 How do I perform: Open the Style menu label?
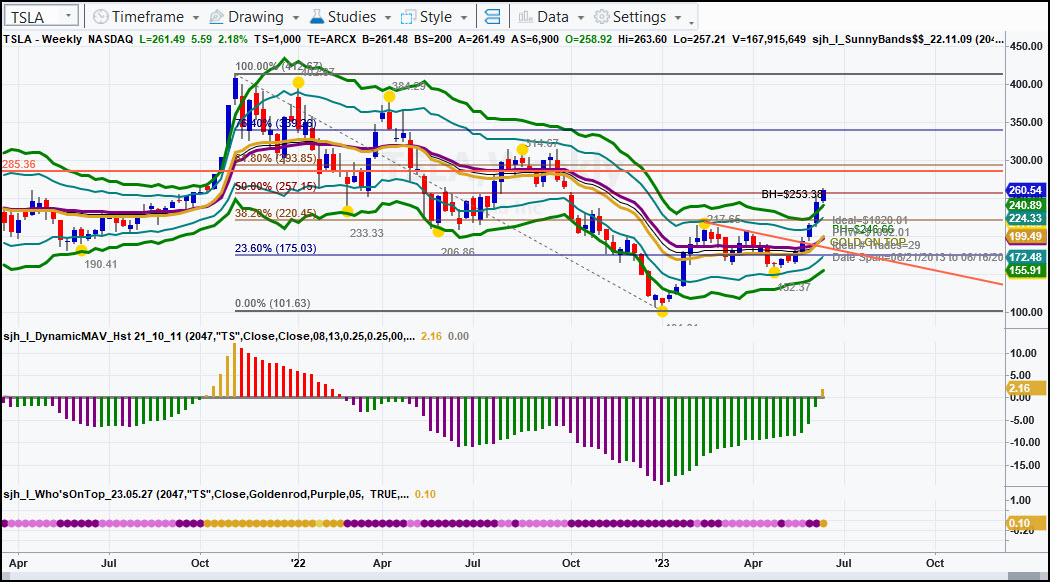point(435,17)
